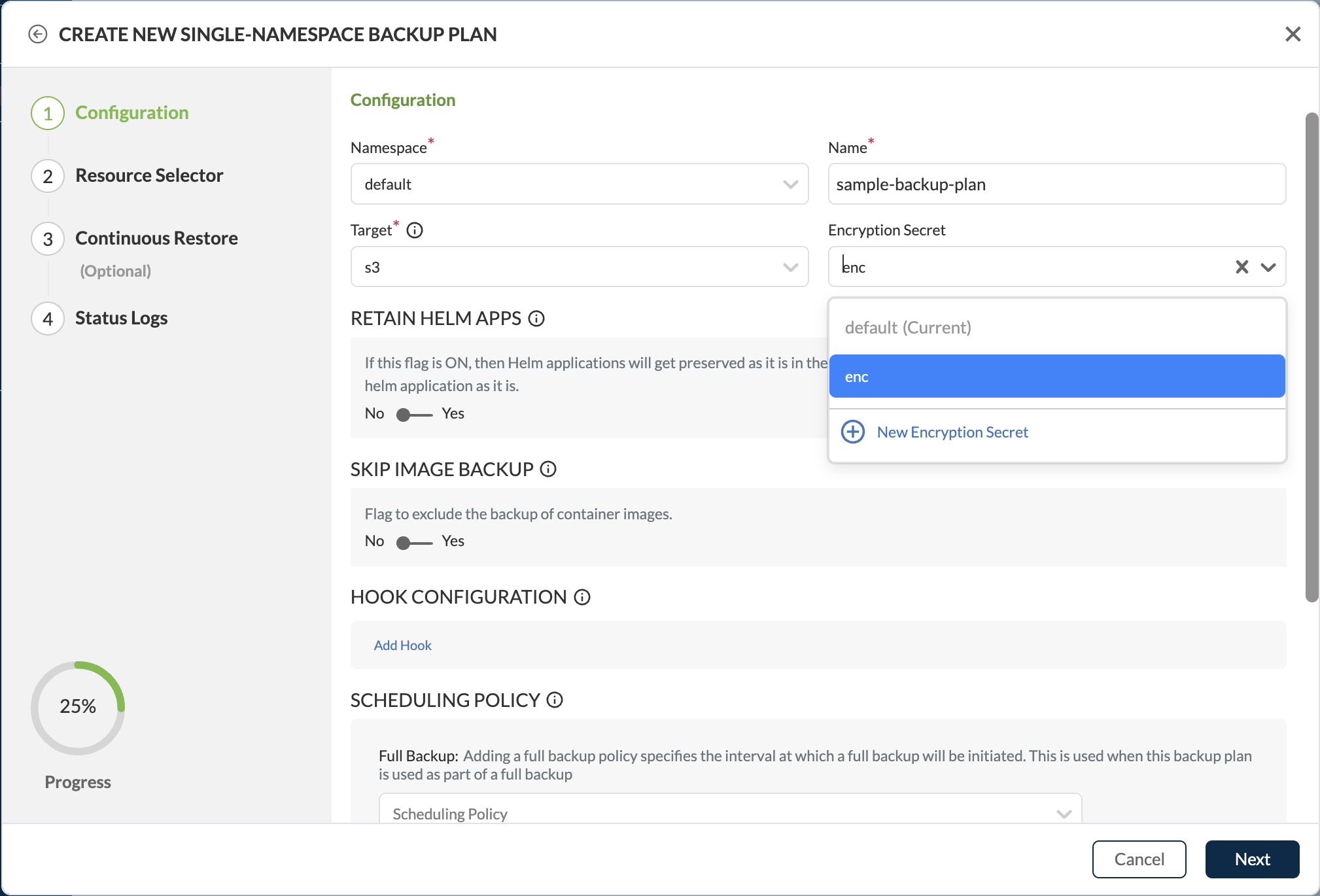
Task: Collapse Encryption Secret dropdown chevron
Action: coord(1268,267)
